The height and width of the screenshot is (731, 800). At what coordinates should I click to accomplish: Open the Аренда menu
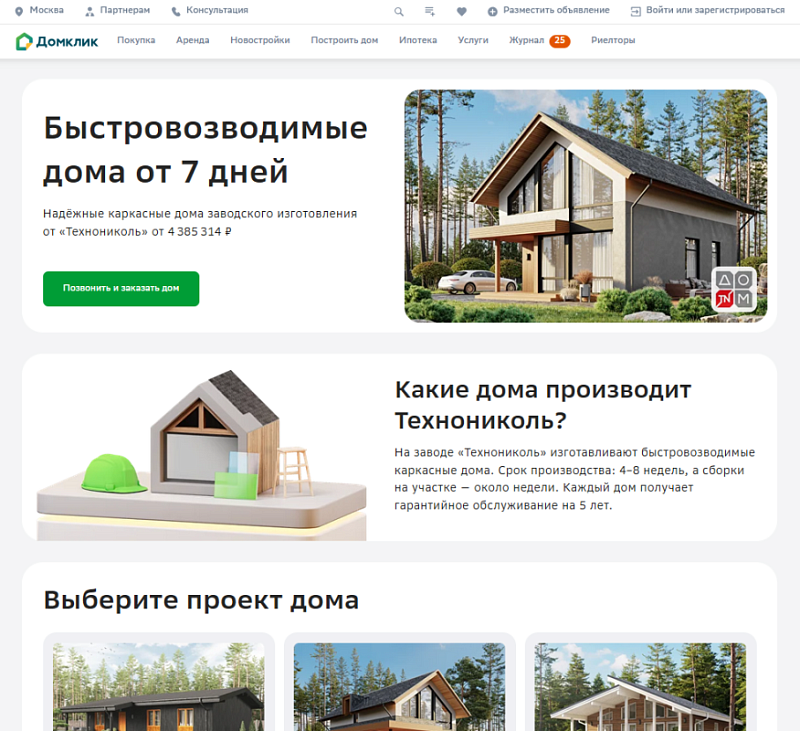click(193, 40)
